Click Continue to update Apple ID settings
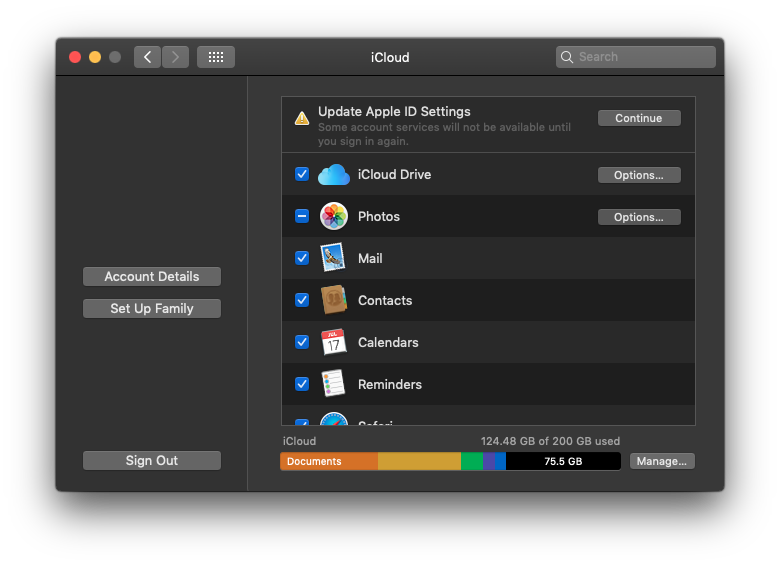This screenshot has width=780, height=565. [639, 118]
